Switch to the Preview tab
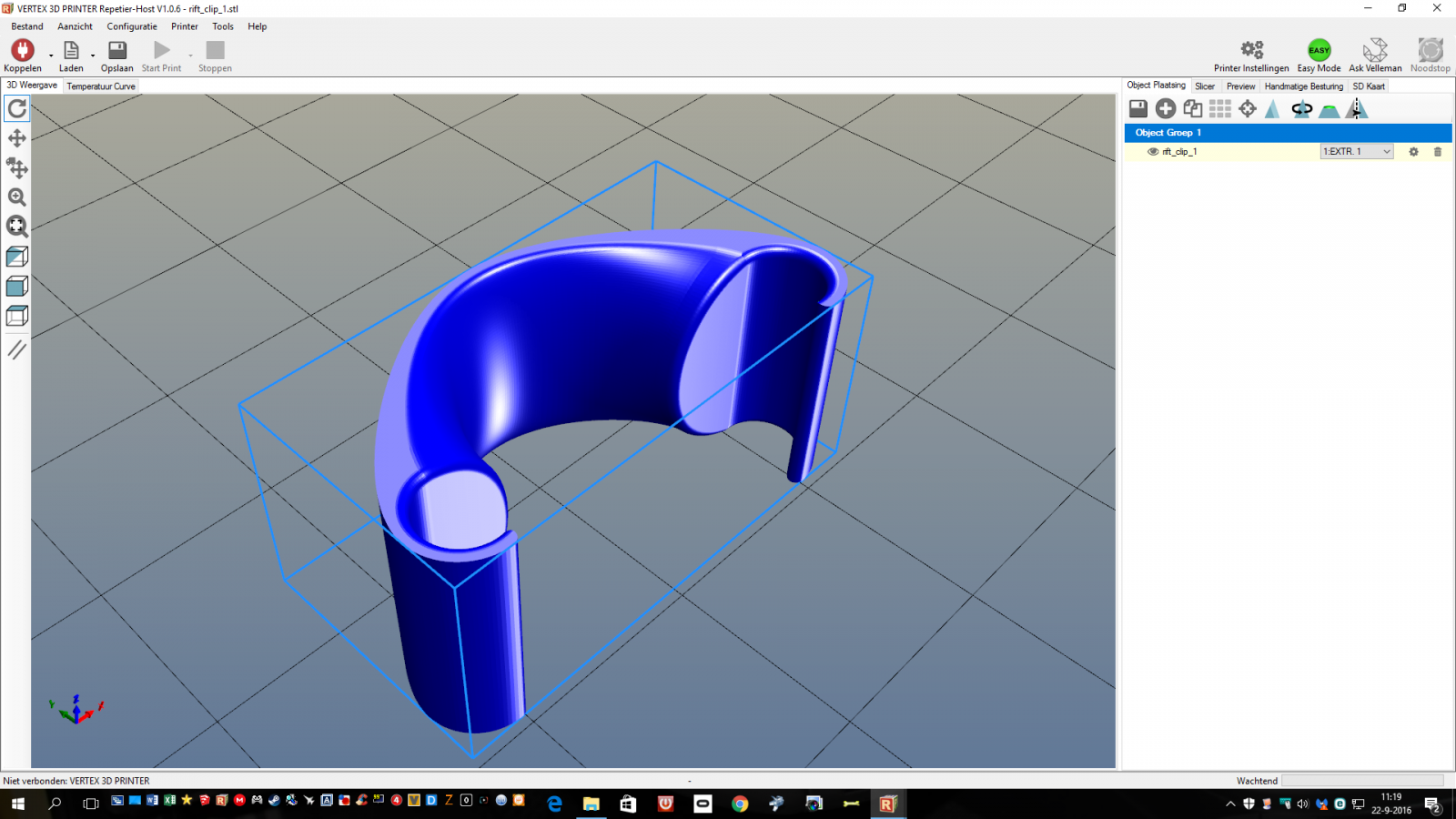The image size is (1456, 819). [x=1240, y=86]
